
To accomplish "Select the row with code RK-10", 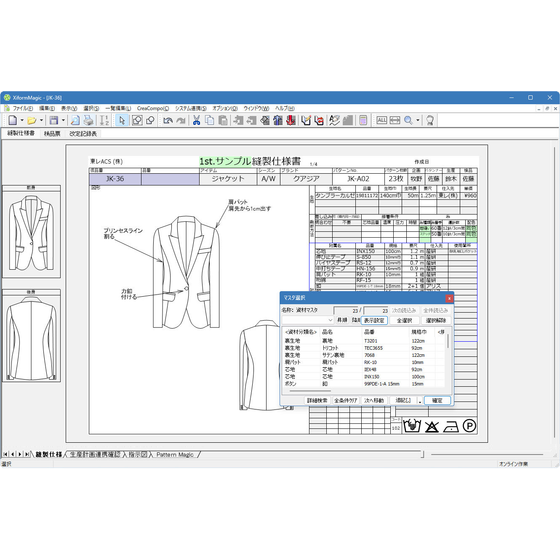I will click(x=364, y=362).
